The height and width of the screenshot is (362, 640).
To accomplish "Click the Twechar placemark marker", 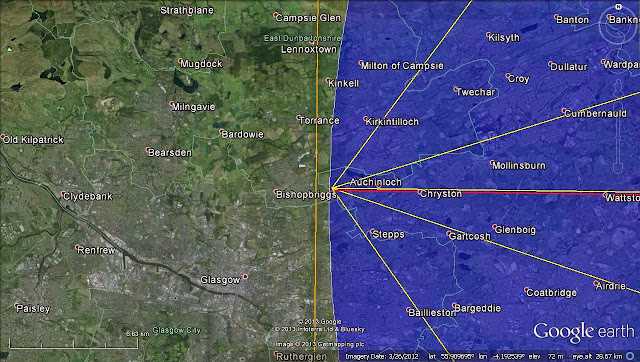I will point(456,89).
